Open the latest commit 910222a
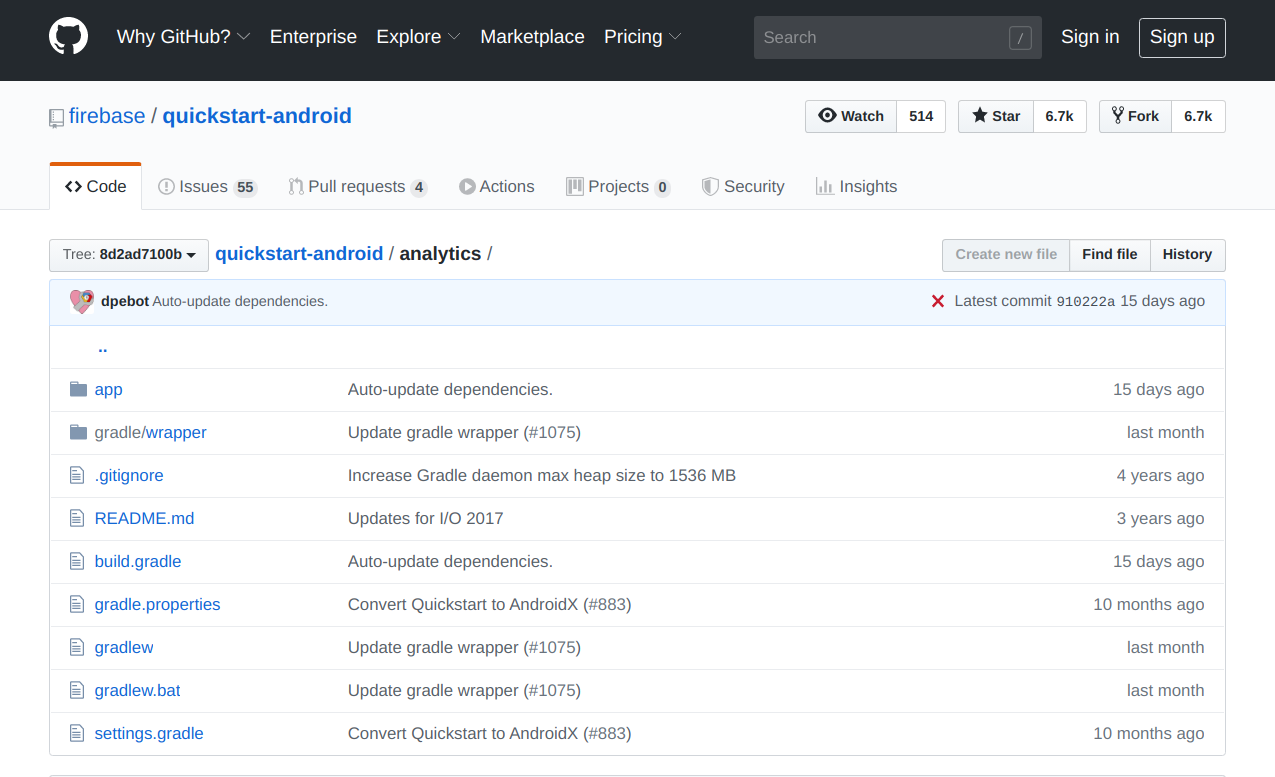 (1086, 301)
